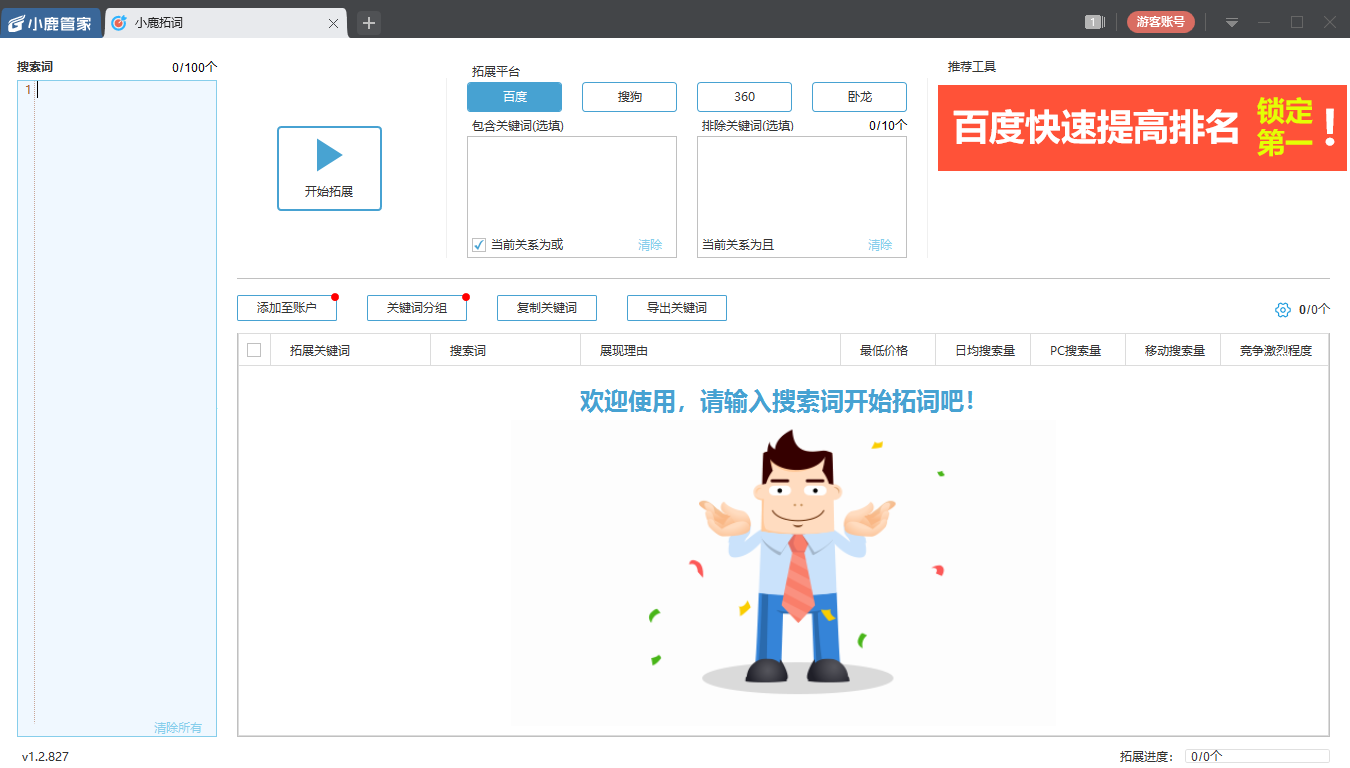Viewport: 1350px width, 768px height.
Task: Close the application window
Action: click(x=1329, y=22)
